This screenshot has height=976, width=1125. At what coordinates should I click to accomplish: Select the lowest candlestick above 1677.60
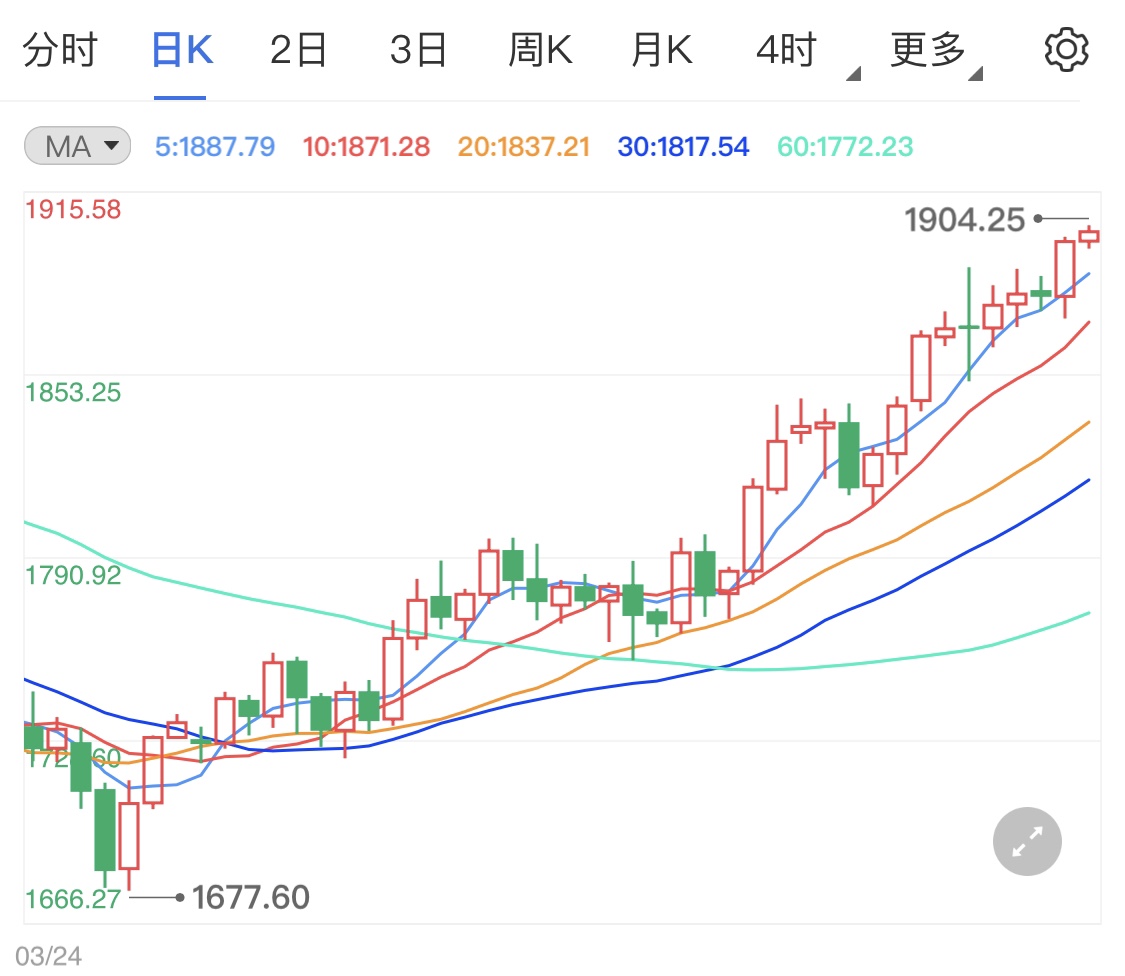point(128,835)
